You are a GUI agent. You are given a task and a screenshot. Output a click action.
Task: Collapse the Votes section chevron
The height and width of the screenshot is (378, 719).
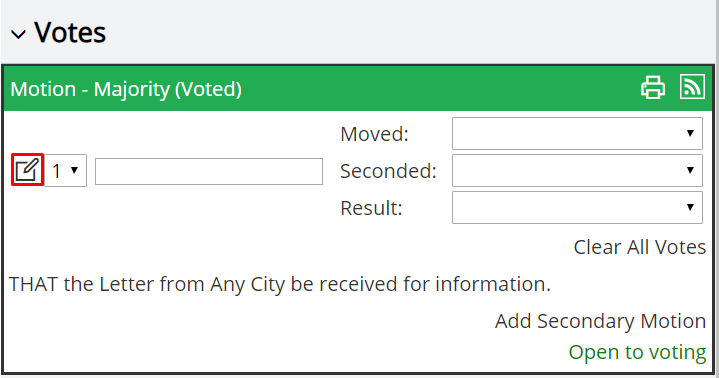(x=18, y=34)
